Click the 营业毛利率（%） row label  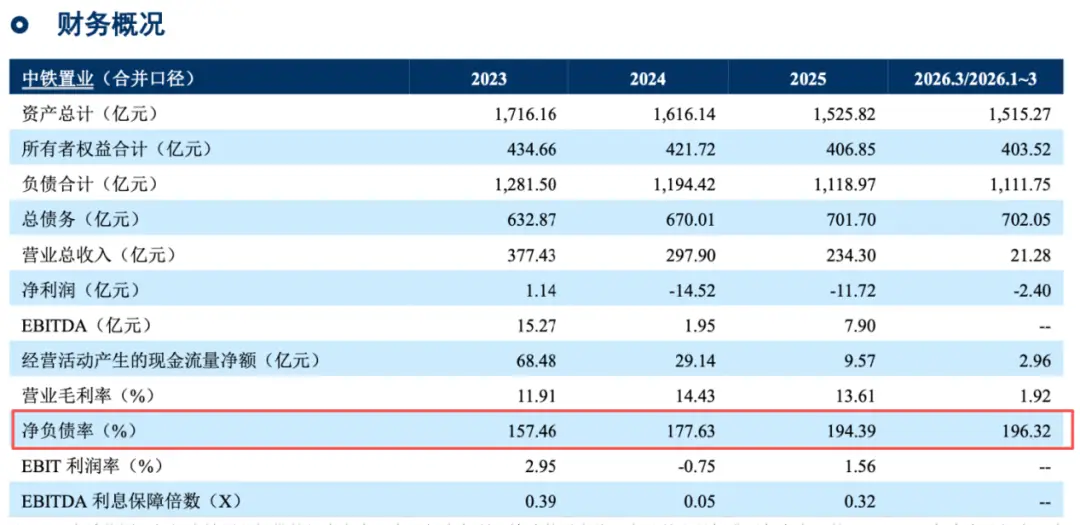point(88,395)
